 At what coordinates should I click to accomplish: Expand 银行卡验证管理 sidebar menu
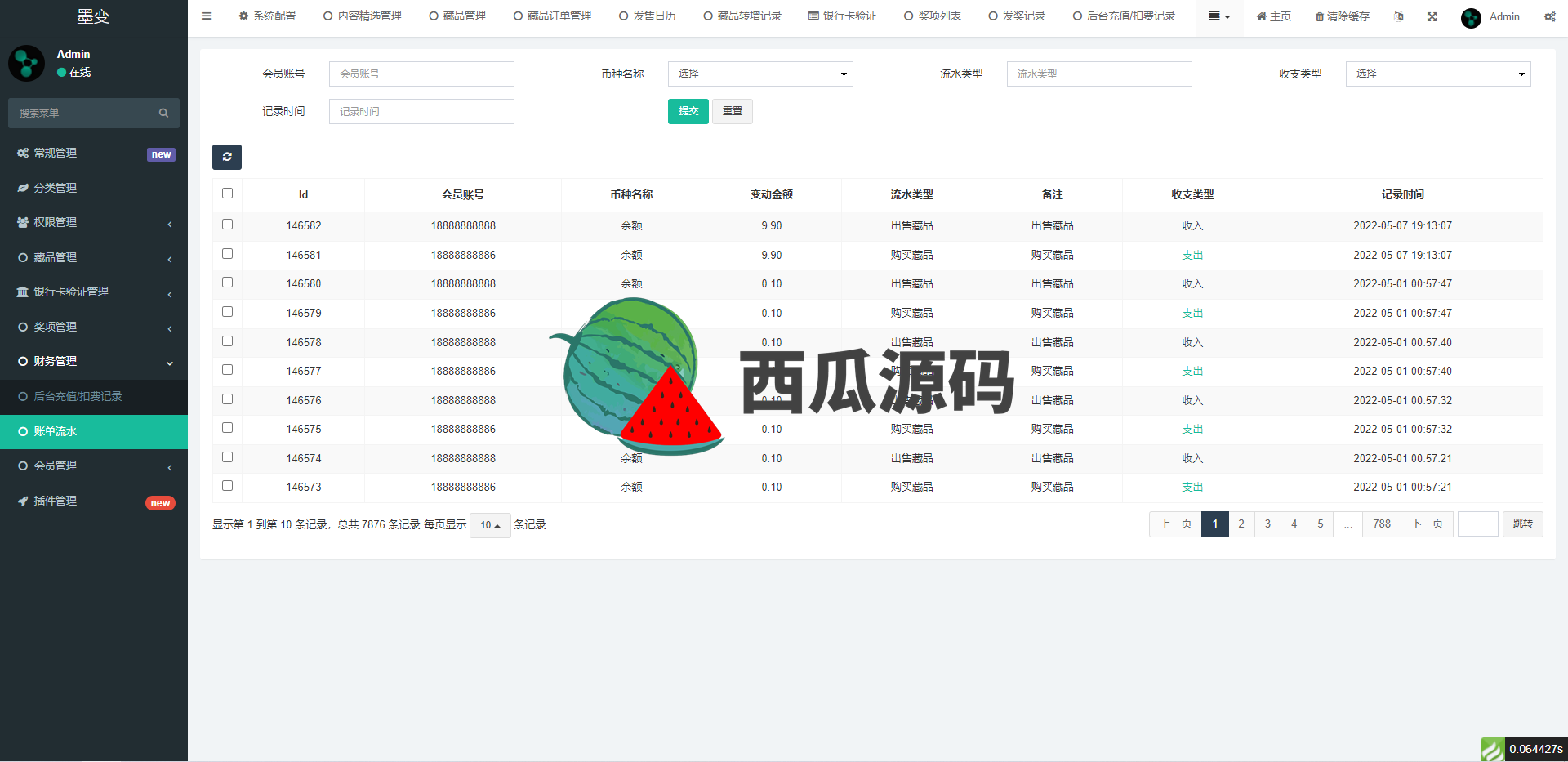click(x=94, y=292)
